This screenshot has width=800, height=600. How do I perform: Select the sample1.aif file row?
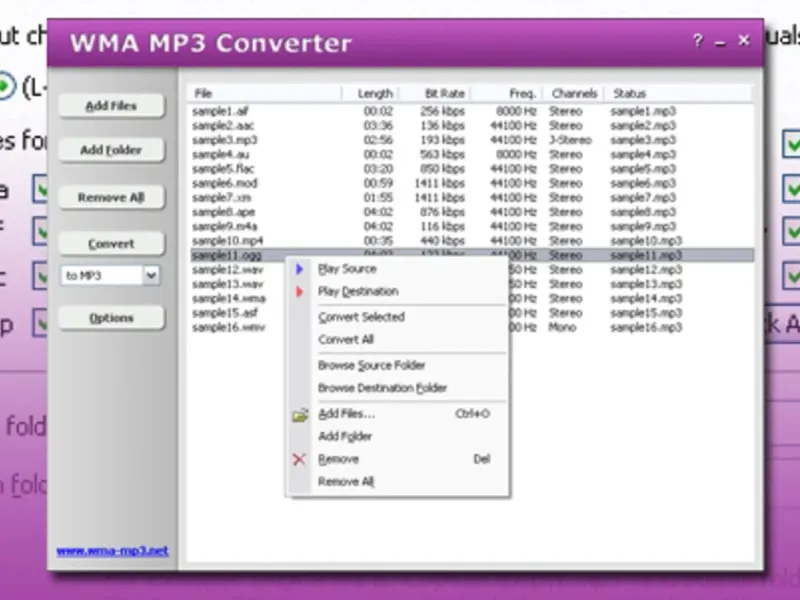point(472,111)
